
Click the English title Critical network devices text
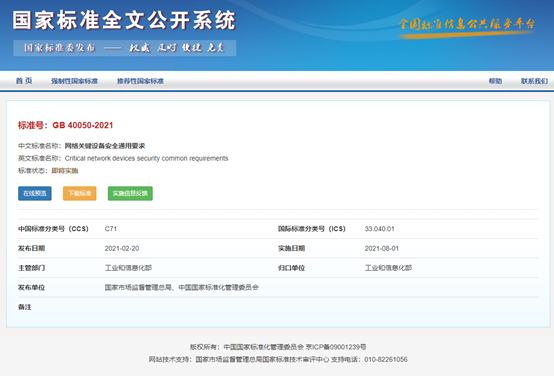tap(146, 158)
